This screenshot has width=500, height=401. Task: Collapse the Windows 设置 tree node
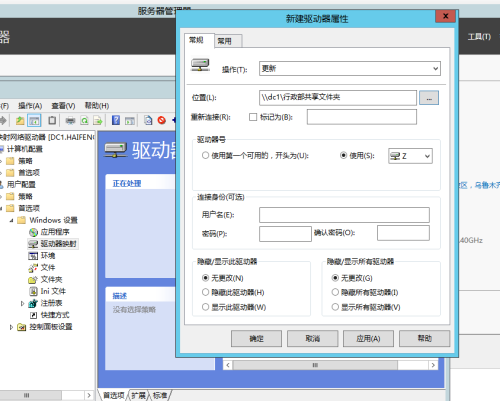tap(12, 220)
